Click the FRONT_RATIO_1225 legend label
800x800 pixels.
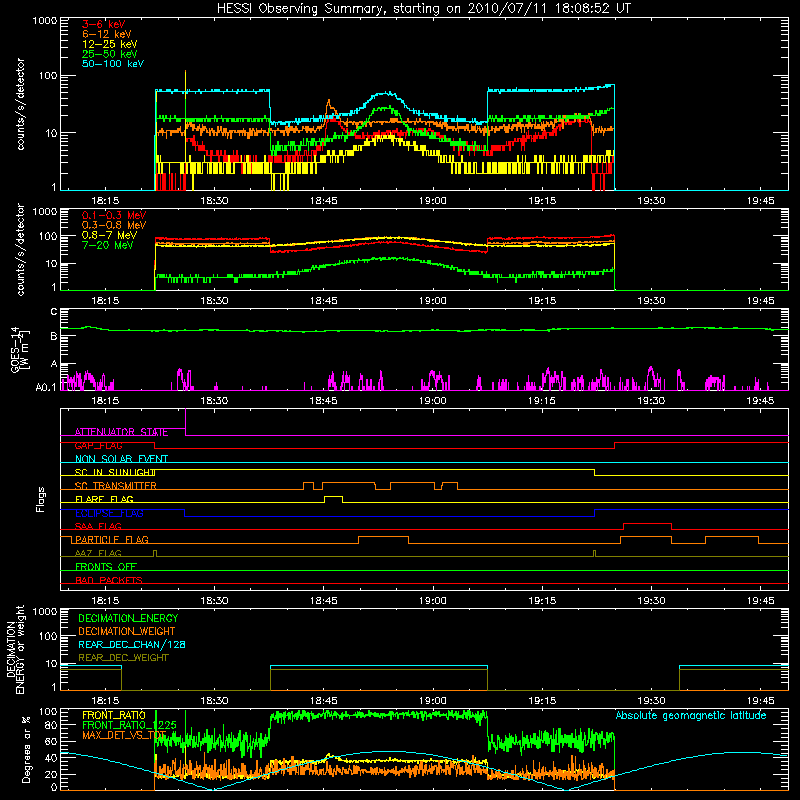point(129,725)
